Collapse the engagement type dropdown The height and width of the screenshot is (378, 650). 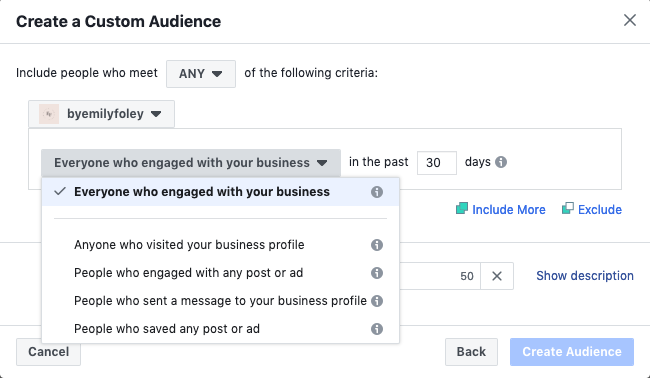point(191,163)
